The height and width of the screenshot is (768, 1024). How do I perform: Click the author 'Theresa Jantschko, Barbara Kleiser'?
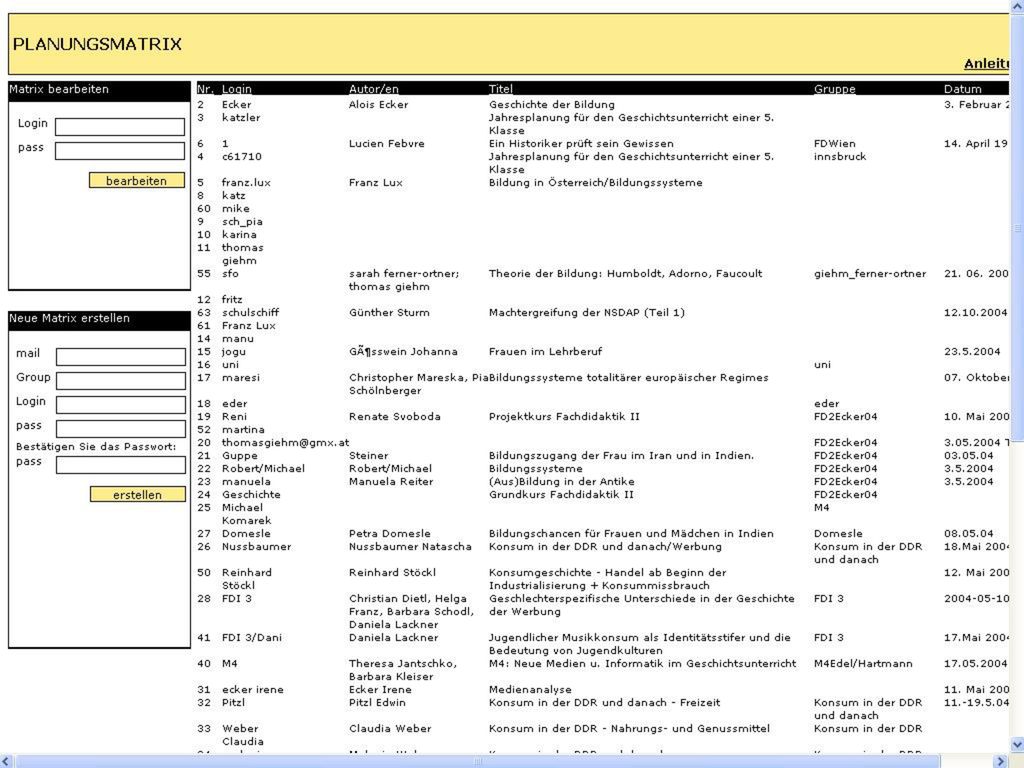tap(403, 671)
